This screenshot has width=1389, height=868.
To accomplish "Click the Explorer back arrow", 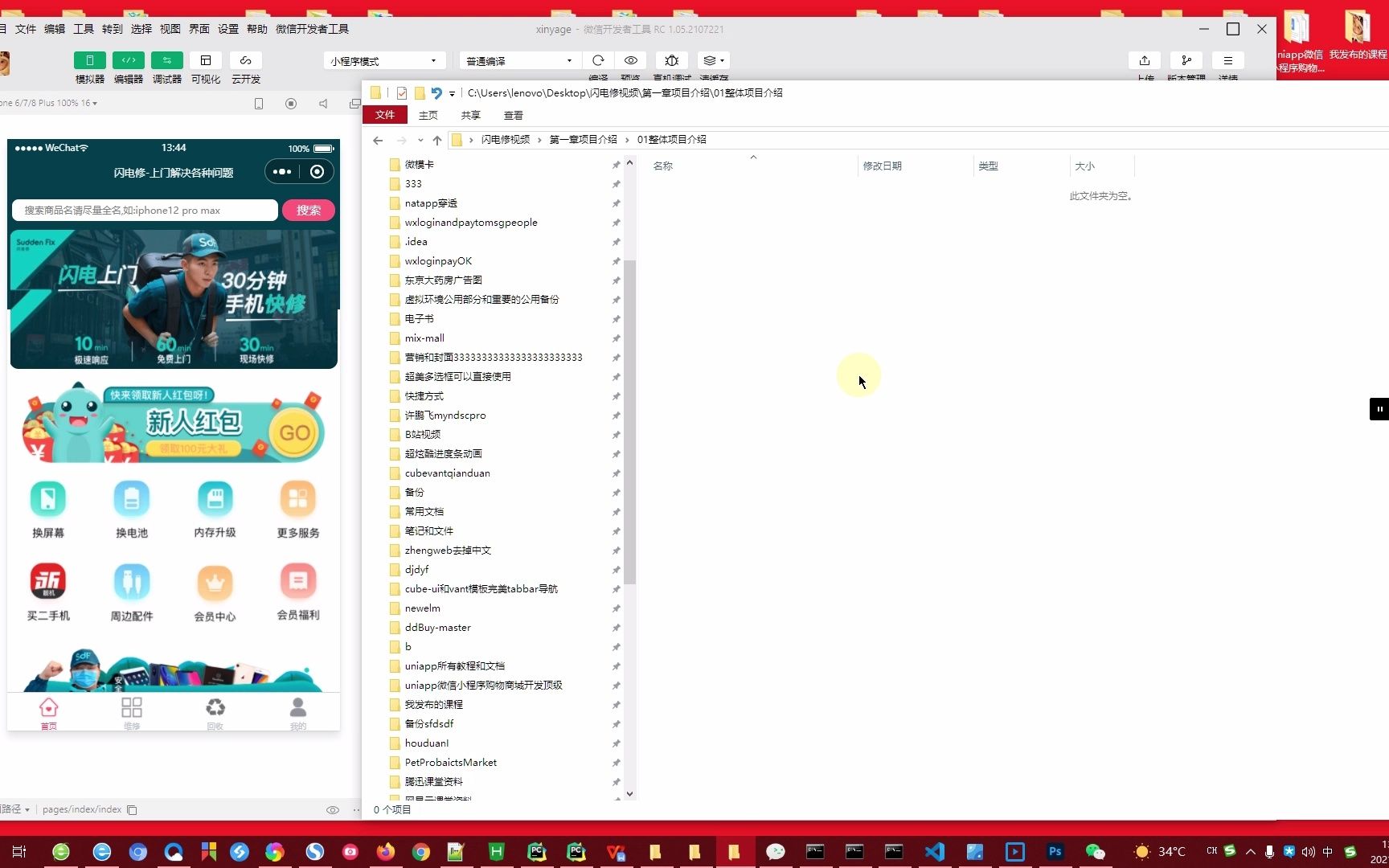I will tap(378, 140).
